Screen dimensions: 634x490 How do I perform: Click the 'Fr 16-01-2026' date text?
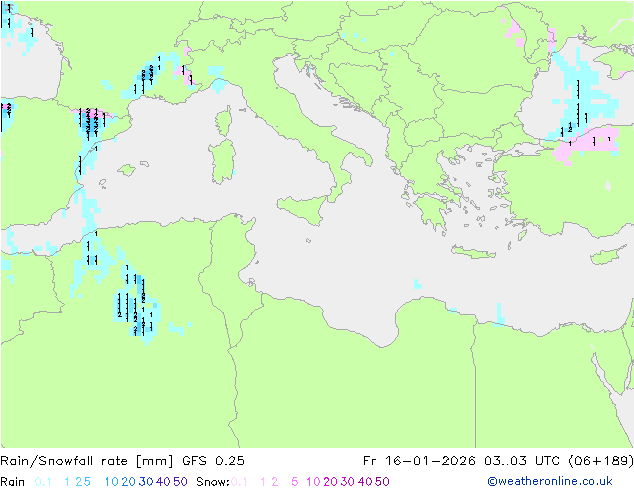pos(419,460)
